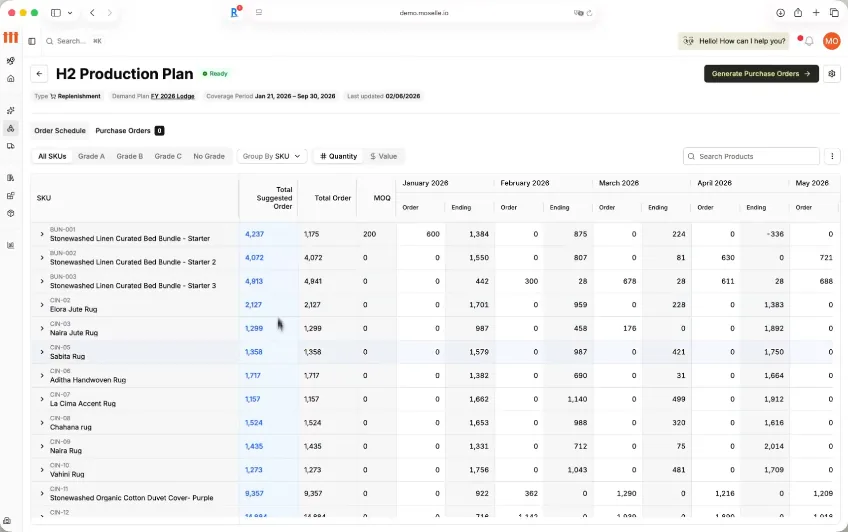Viewport: 848px width, 532px height.
Task: Click the January 2026 column header
Action: [425, 183]
